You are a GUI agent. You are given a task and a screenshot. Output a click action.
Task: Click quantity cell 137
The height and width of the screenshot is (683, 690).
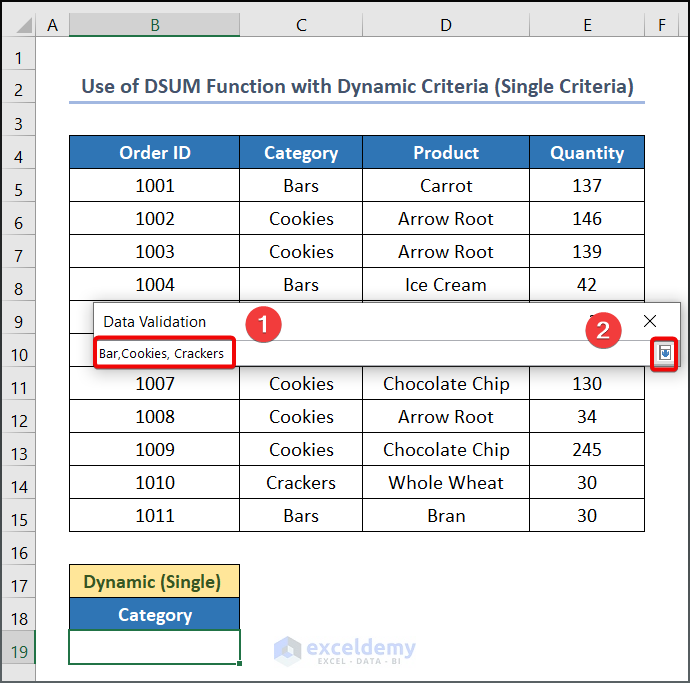click(587, 186)
